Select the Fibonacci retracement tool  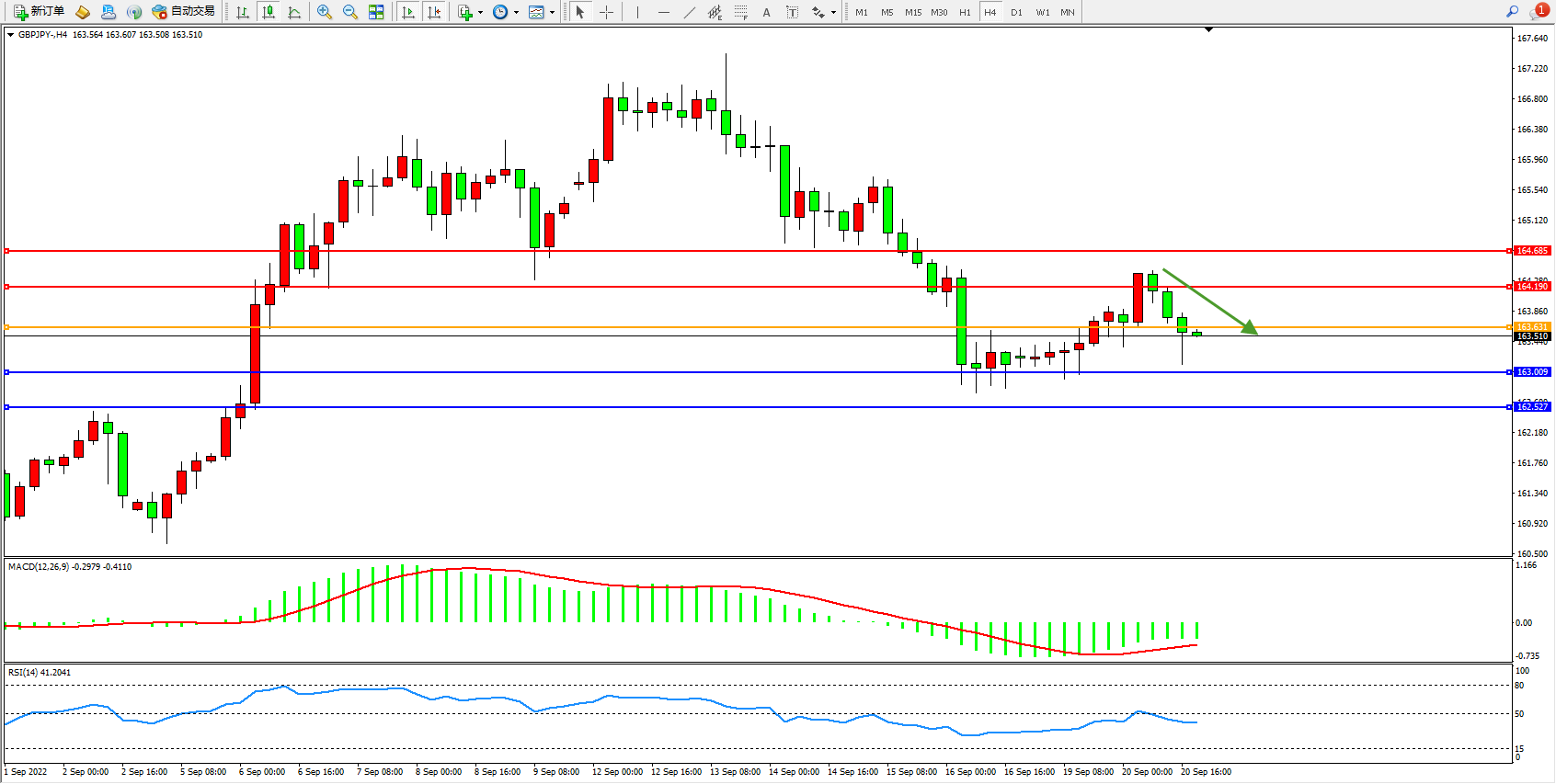click(x=740, y=12)
